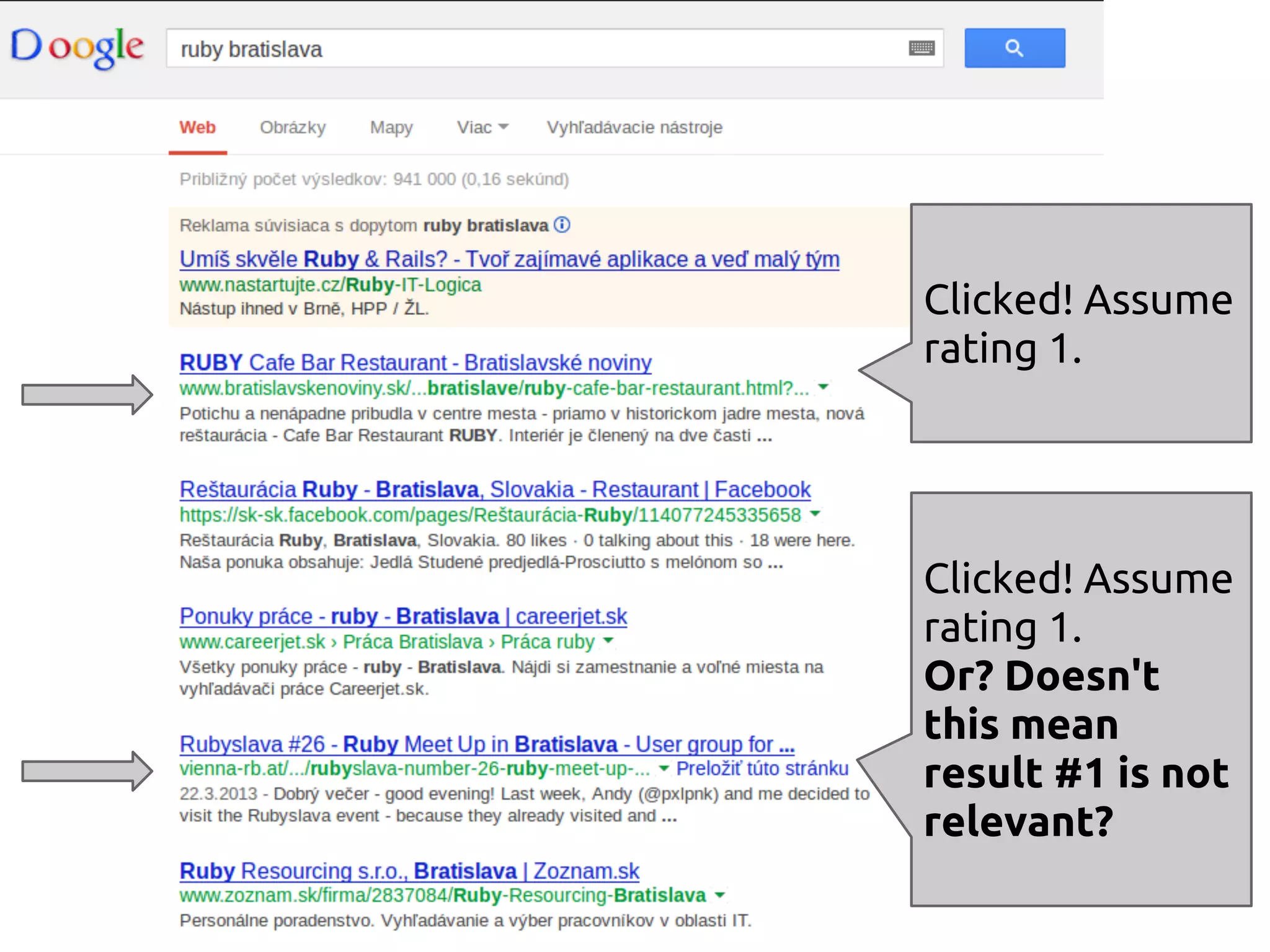The image size is (1270, 952).
Task: Click the ad URL 'www.nastartujte.cz/Ruby-IT-Logica'
Action: (x=330, y=284)
